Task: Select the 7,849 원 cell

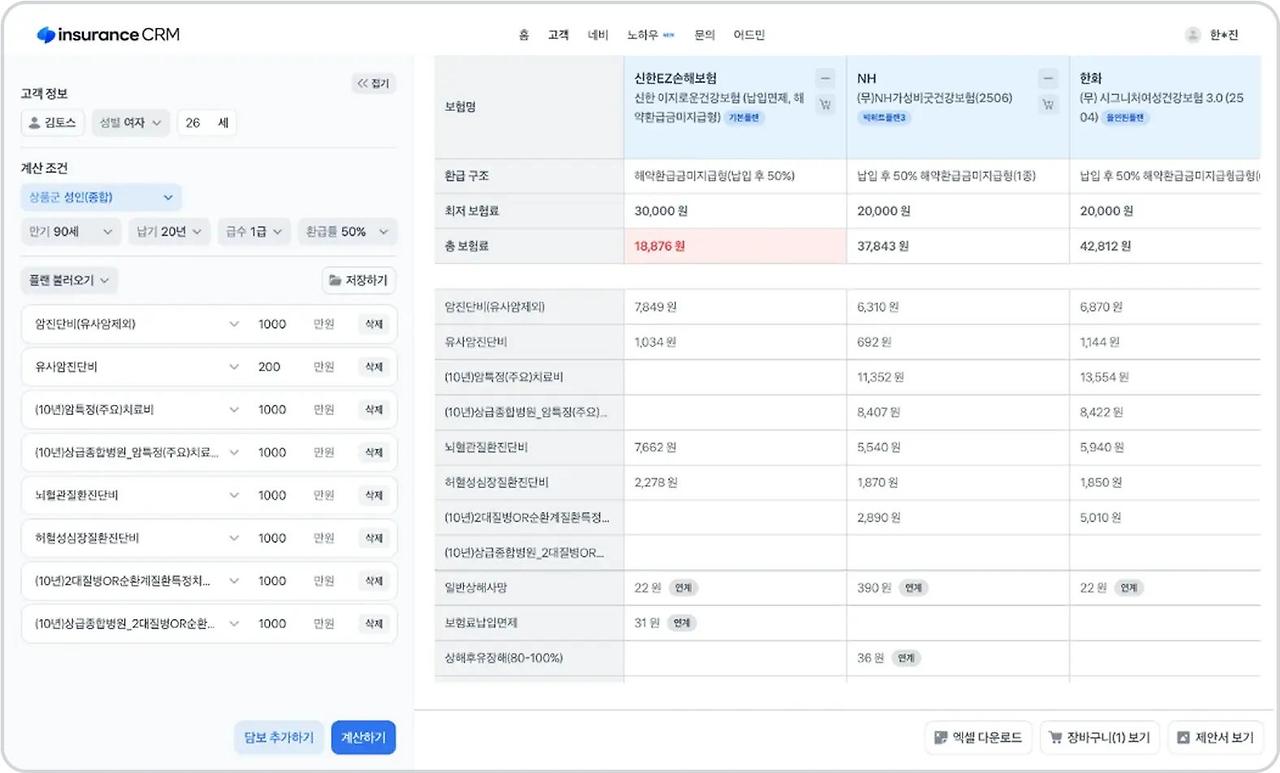Action: 735,307
